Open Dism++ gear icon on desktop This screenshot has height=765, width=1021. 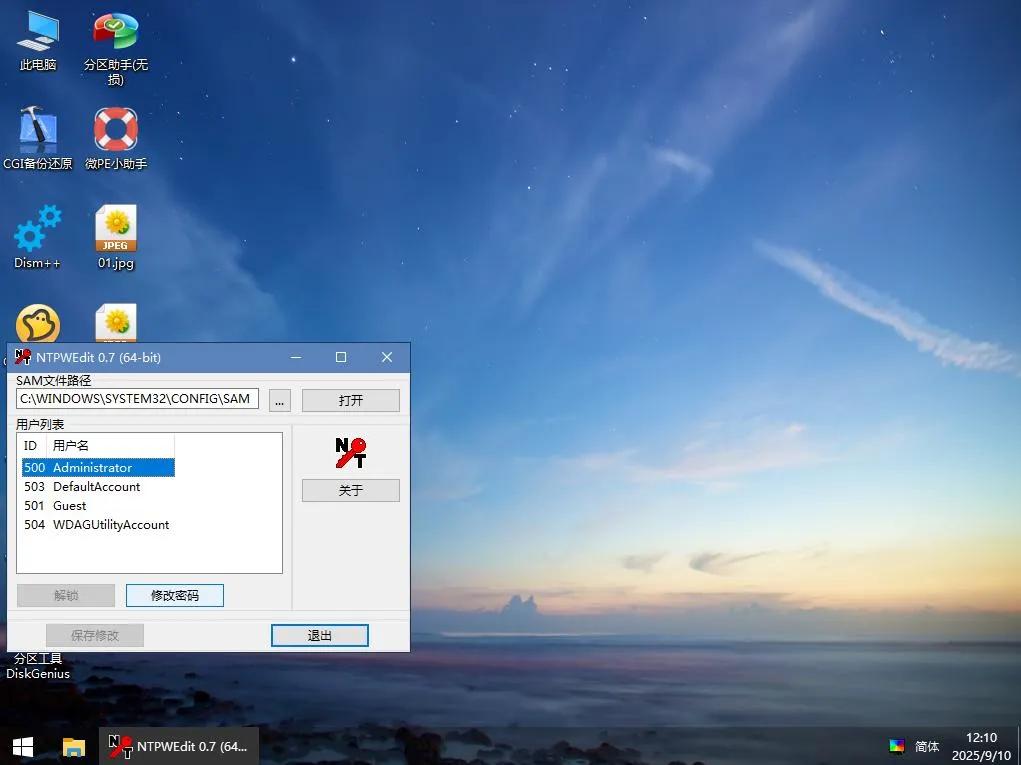pos(38,230)
